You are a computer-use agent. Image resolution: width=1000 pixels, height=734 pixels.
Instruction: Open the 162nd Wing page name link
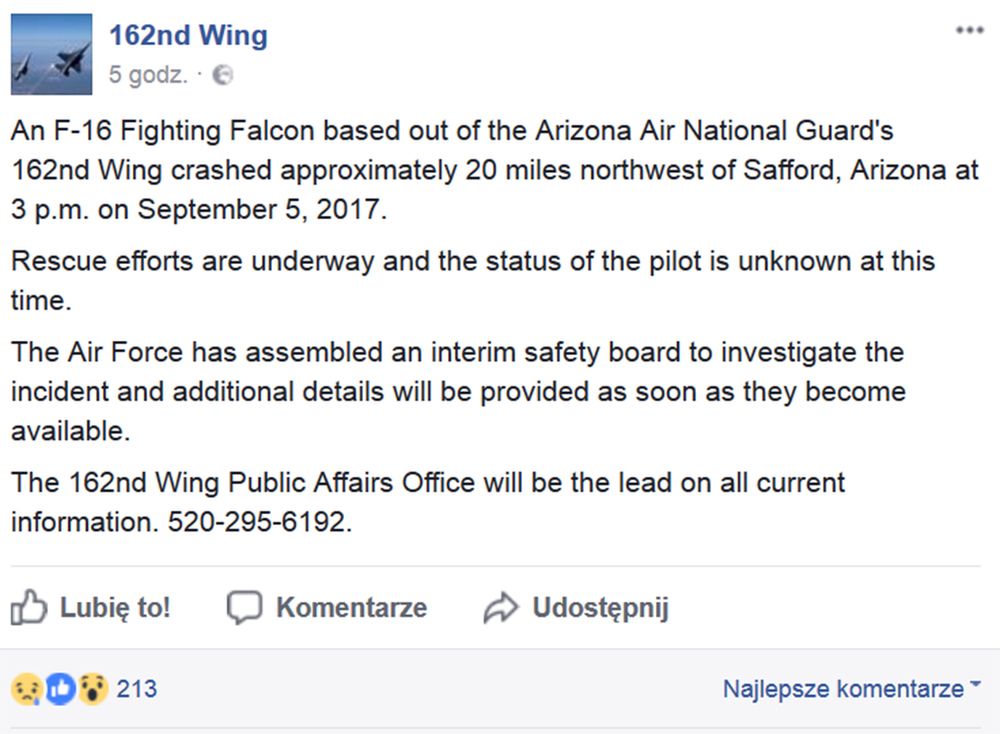coord(188,36)
